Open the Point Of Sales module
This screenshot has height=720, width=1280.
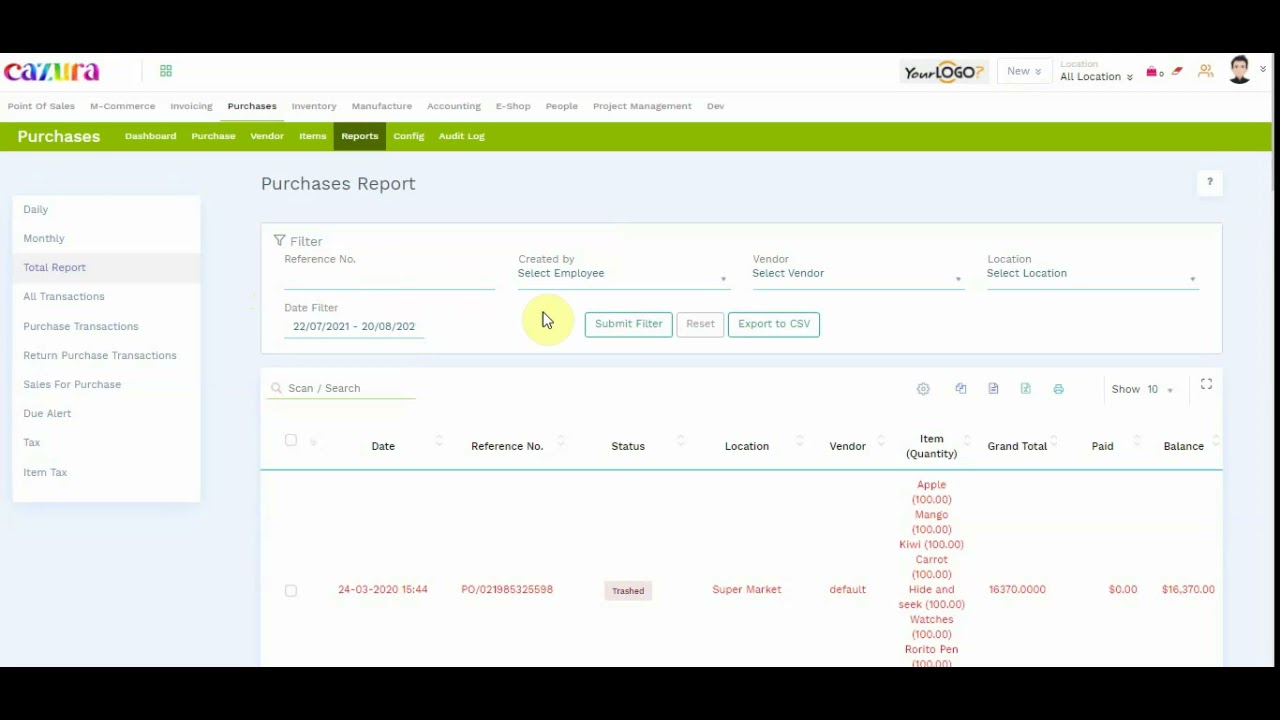(41, 106)
